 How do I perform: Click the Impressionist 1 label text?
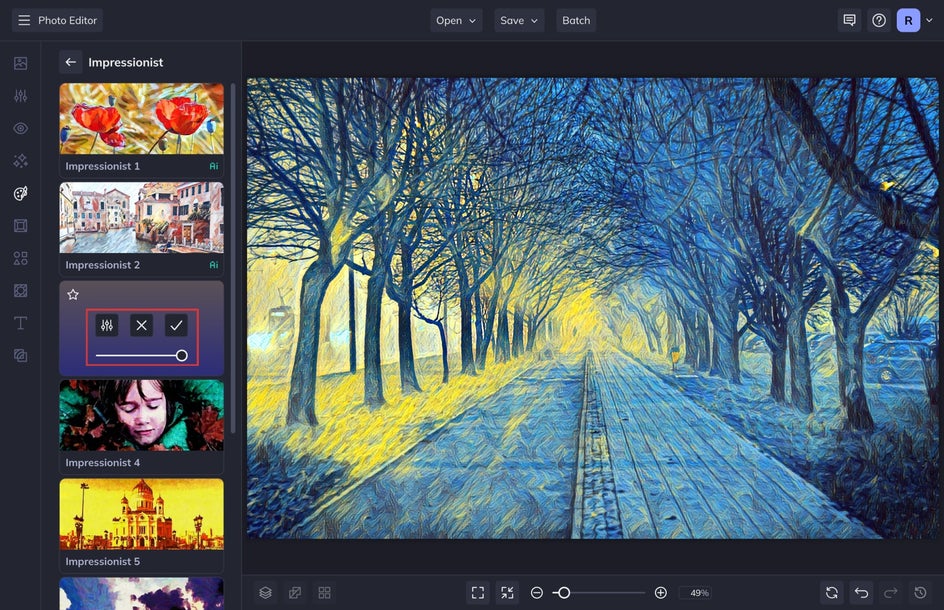point(102,166)
